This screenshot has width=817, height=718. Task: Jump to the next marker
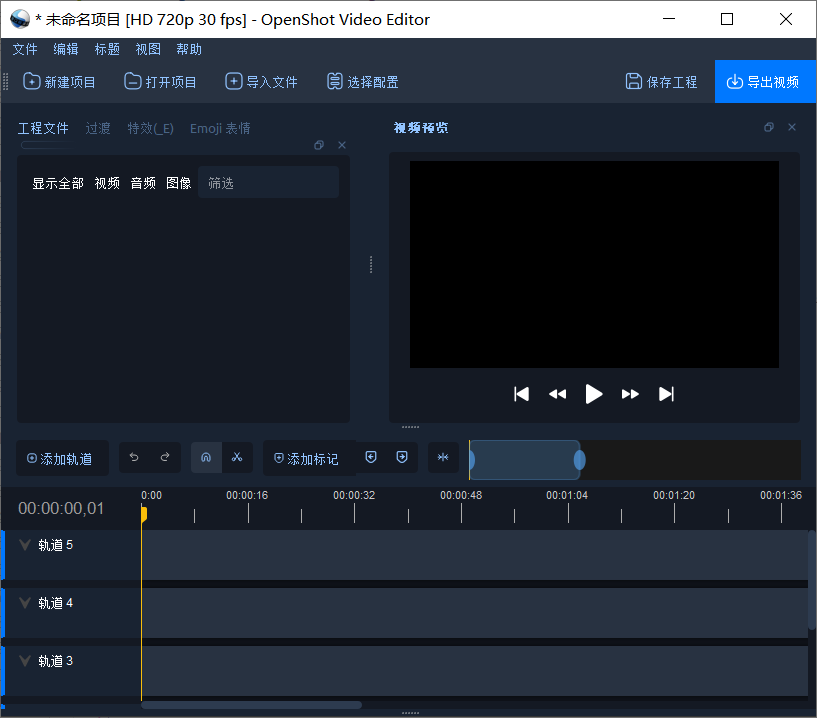pos(401,457)
